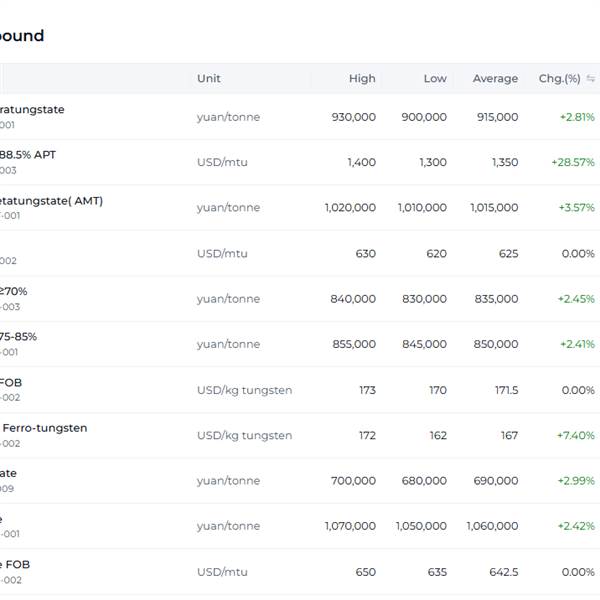The image size is (600, 600).
Task: Click the +2.99% change value
Action: 576,481
